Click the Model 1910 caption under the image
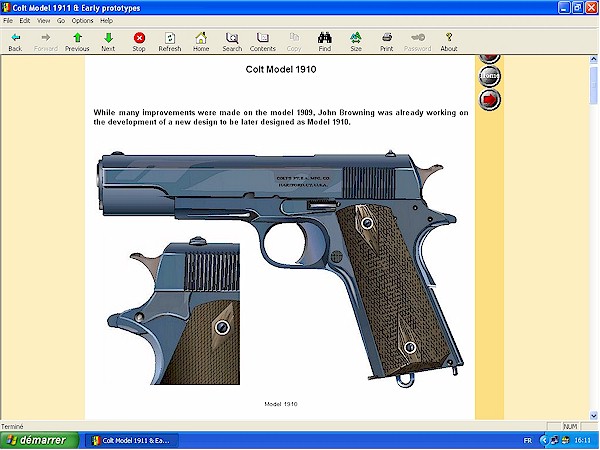The width and height of the screenshot is (600, 450). point(281,404)
